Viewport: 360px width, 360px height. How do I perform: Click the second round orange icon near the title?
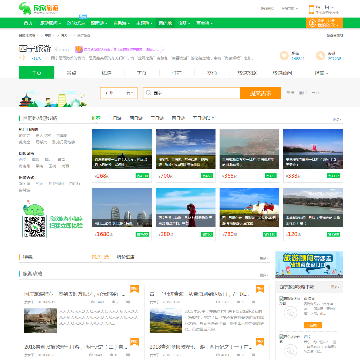321,56
